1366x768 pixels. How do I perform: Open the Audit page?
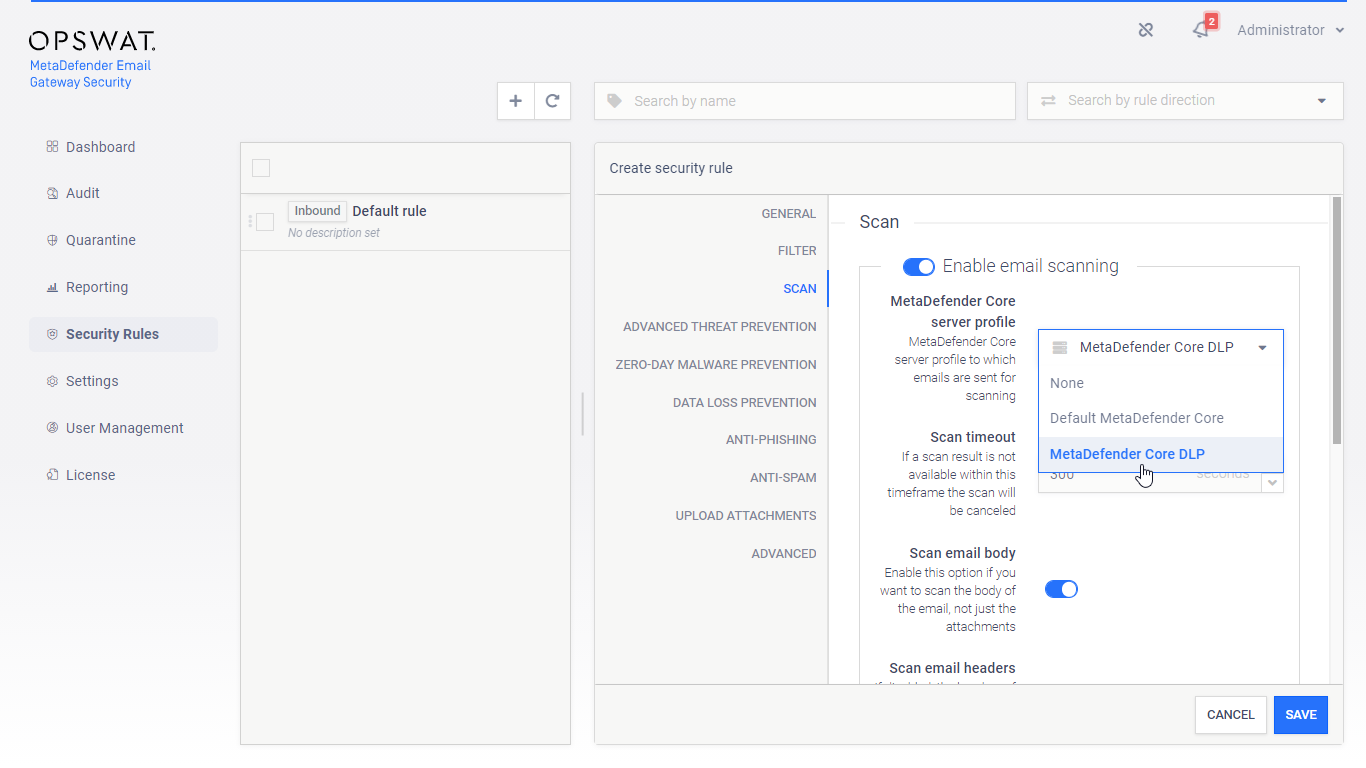tap(83, 193)
